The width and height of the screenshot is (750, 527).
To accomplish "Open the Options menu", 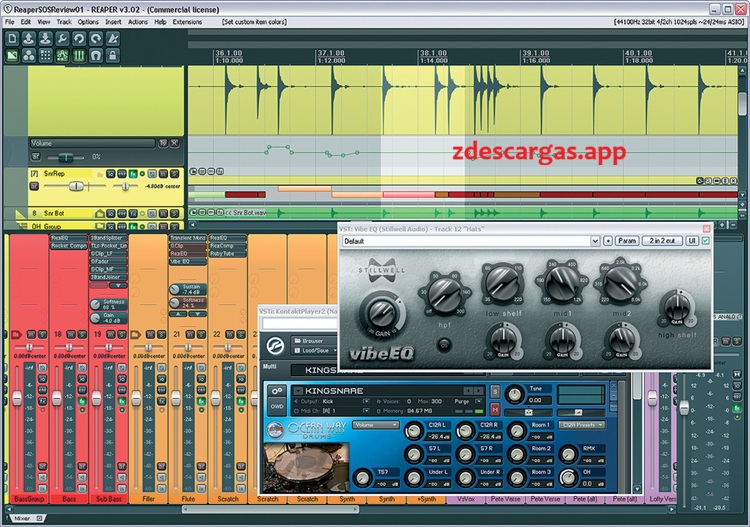I will click(88, 22).
